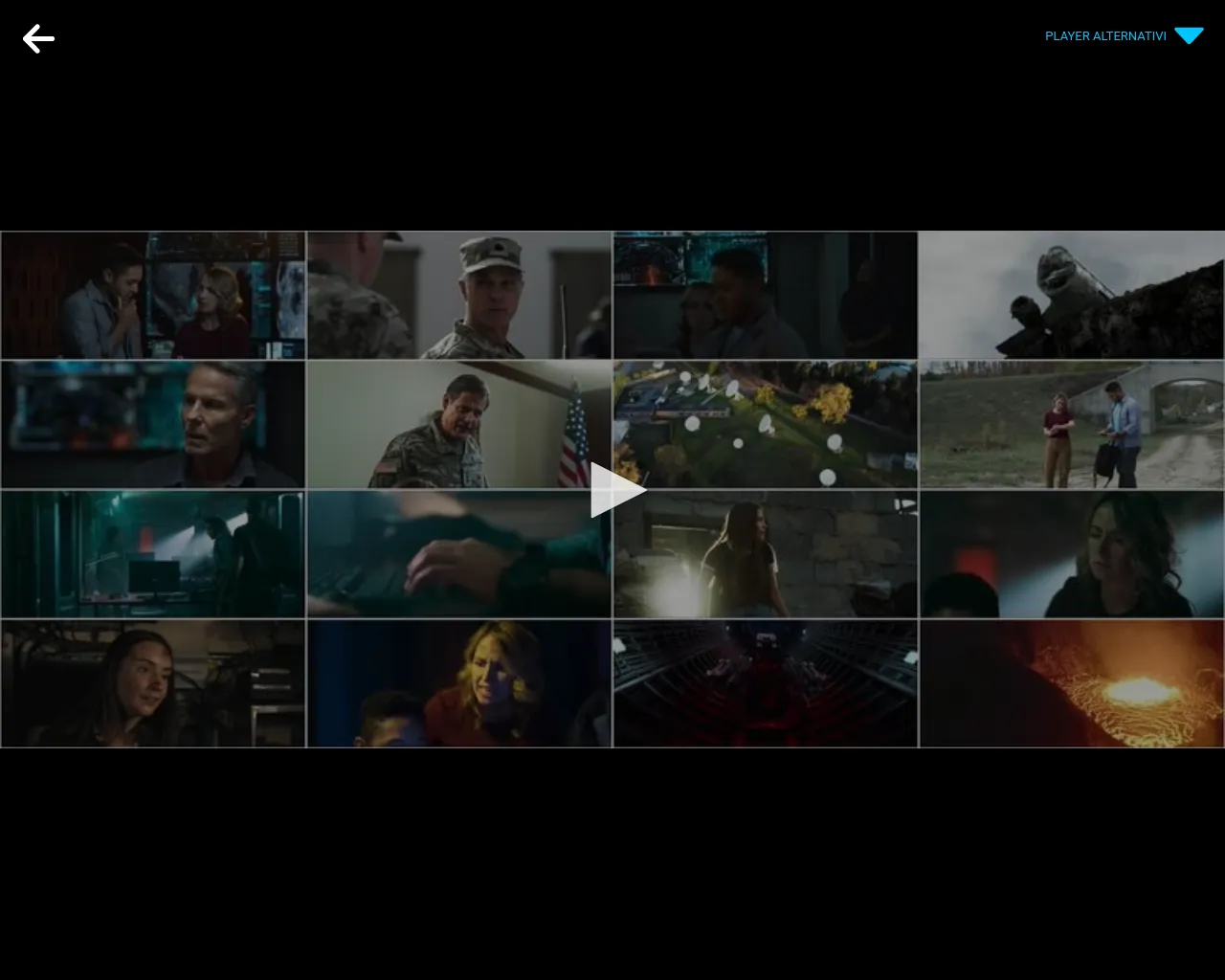1225x980 pixels.
Task: Select the crashed aircraft wreck thumbnail
Action: (1071, 295)
